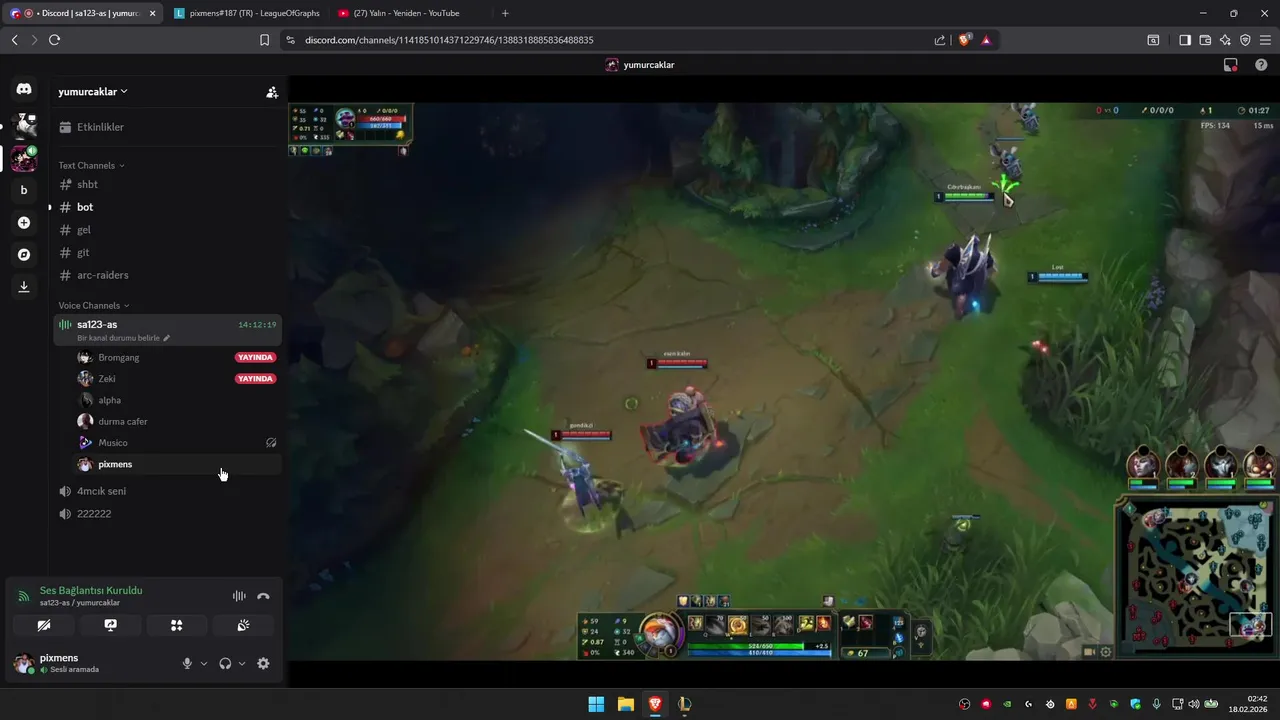Open the soundboard button
The image size is (1280, 720).
(x=243, y=625)
